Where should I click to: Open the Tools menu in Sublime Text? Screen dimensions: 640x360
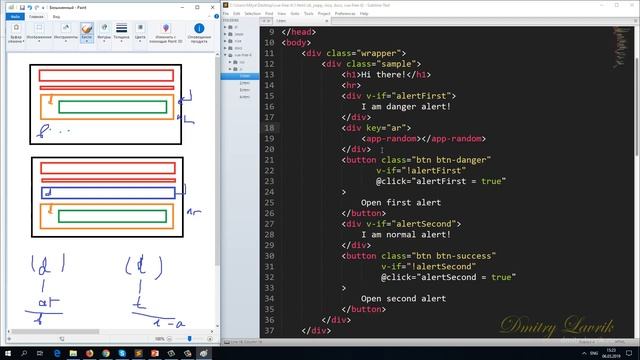point(309,13)
